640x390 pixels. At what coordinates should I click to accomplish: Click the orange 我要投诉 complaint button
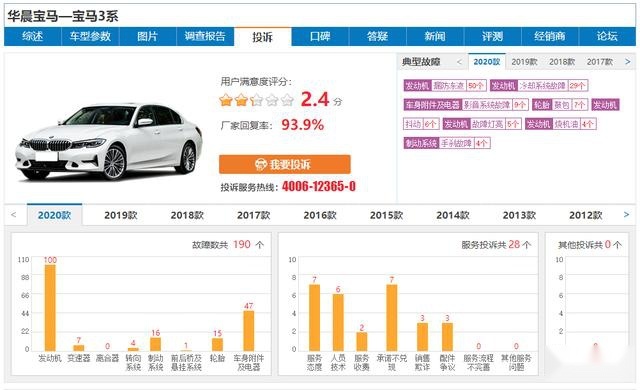pos(284,164)
